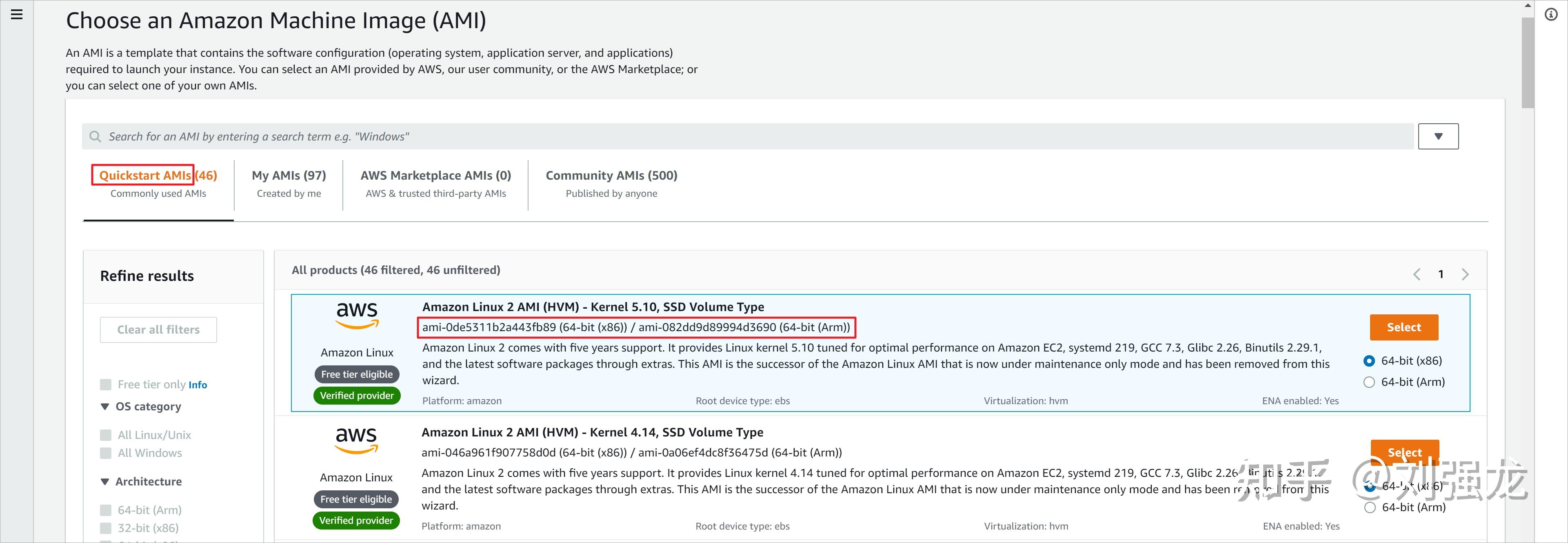
Task: Select the Amazon Linux 2 Kernel 5.10 AMI
Action: coord(1404,327)
